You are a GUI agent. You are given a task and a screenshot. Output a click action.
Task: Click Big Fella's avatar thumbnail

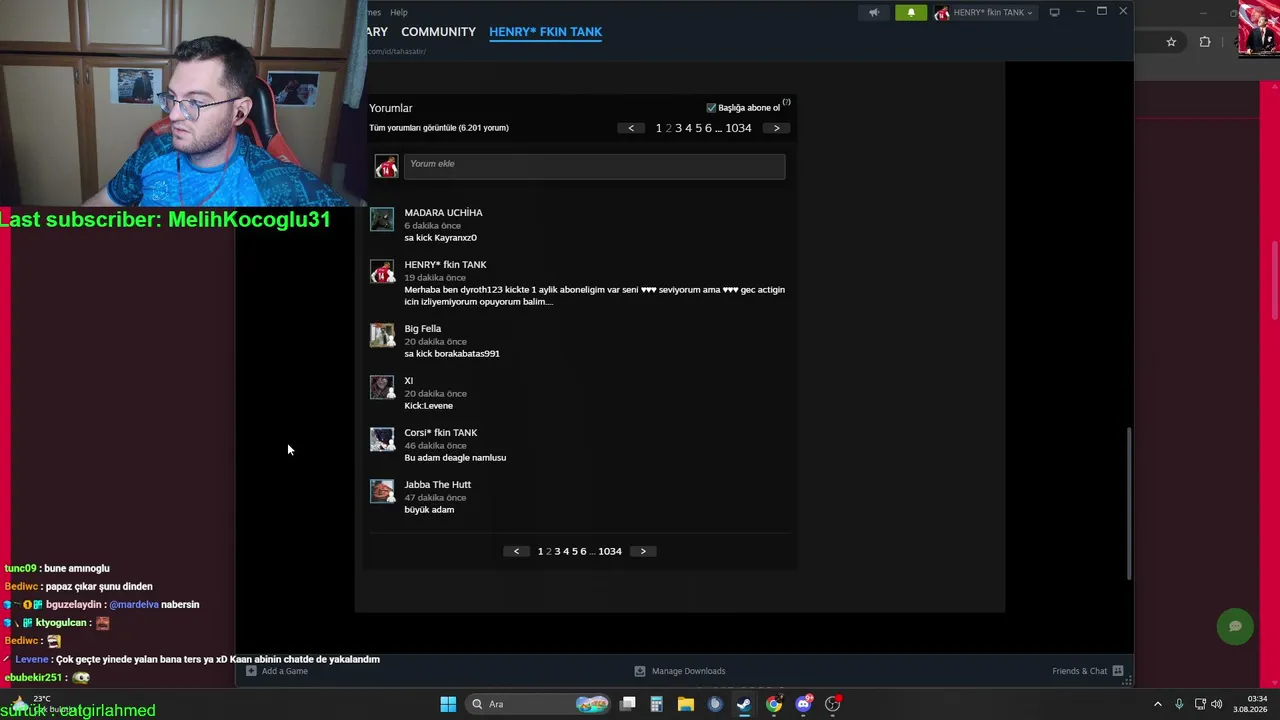(x=382, y=335)
